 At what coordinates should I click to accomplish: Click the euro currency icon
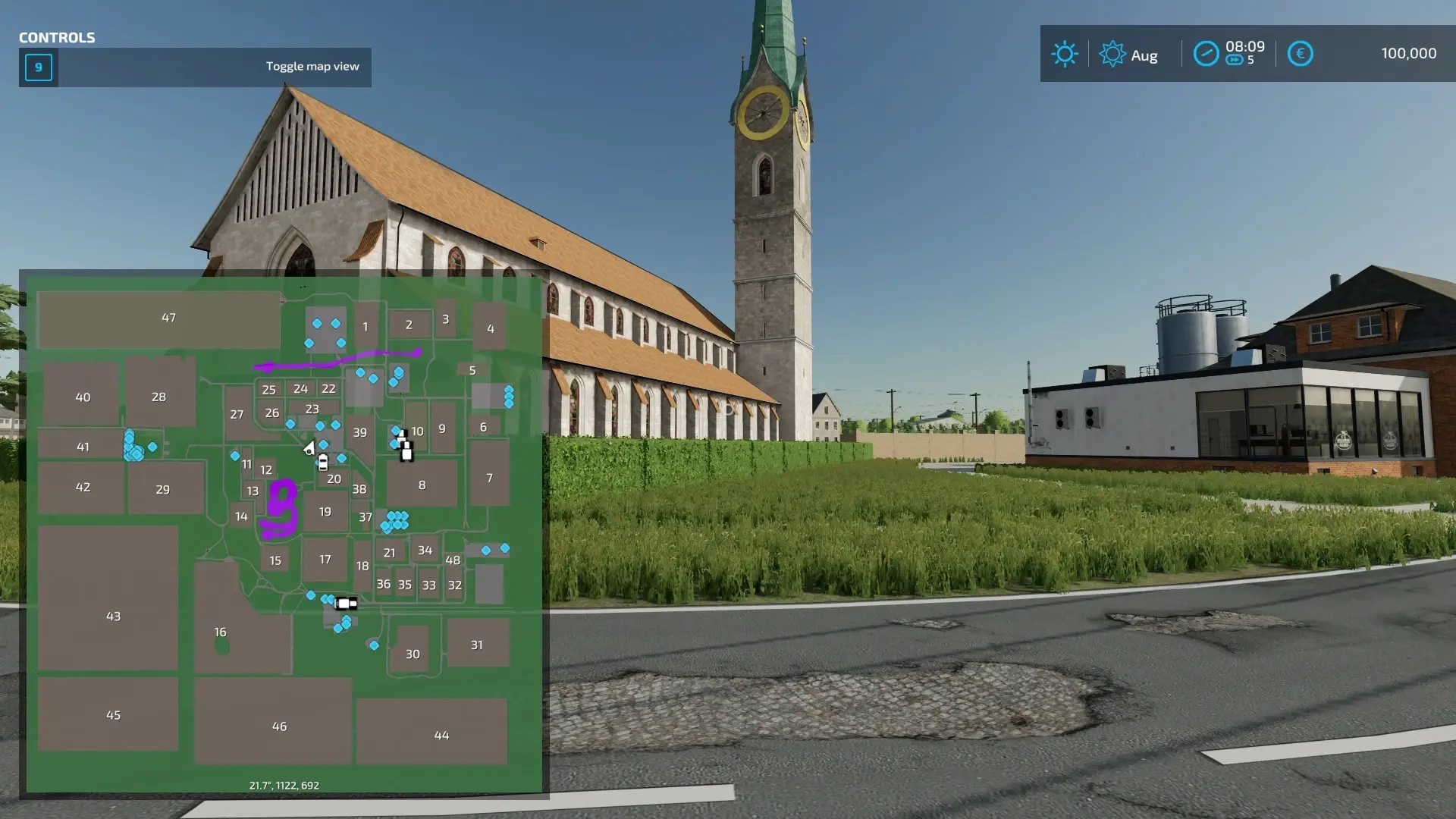point(1300,54)
